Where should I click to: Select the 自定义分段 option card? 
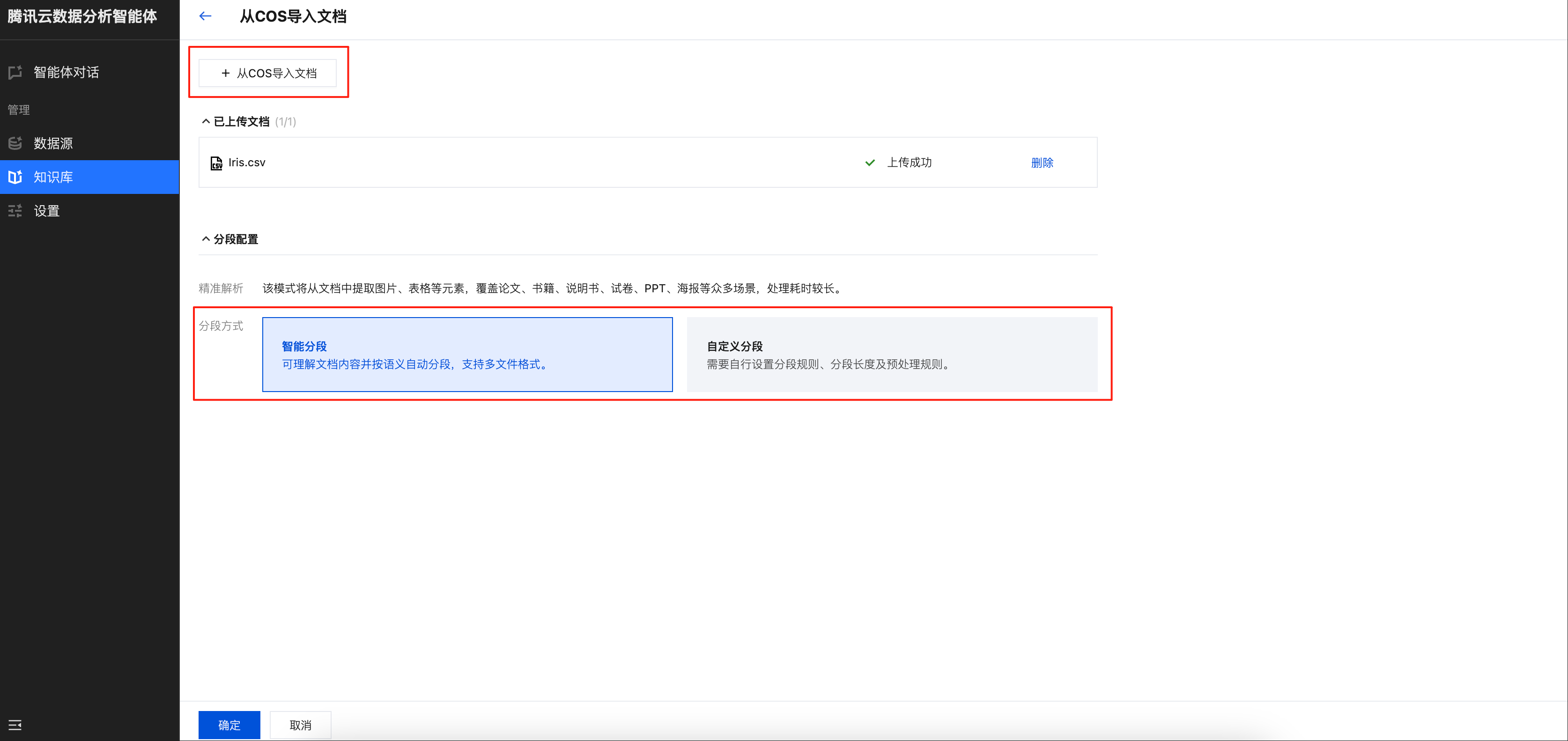(892, 355)
